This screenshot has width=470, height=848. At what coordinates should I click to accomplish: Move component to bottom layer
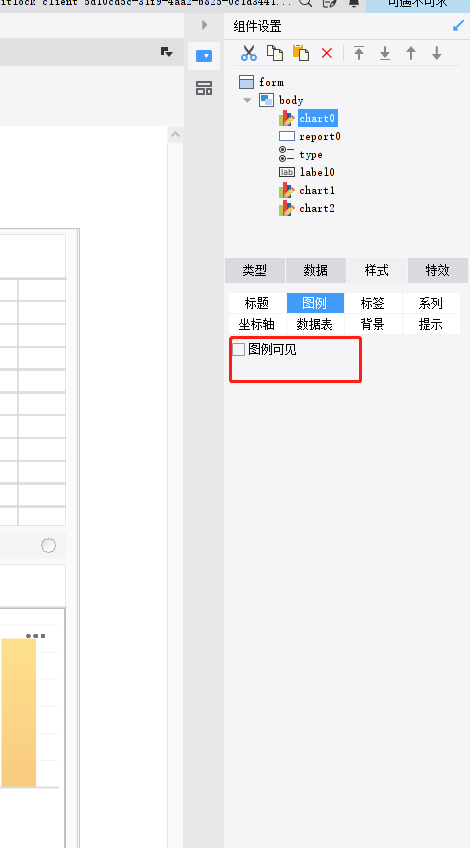(385, 53)
